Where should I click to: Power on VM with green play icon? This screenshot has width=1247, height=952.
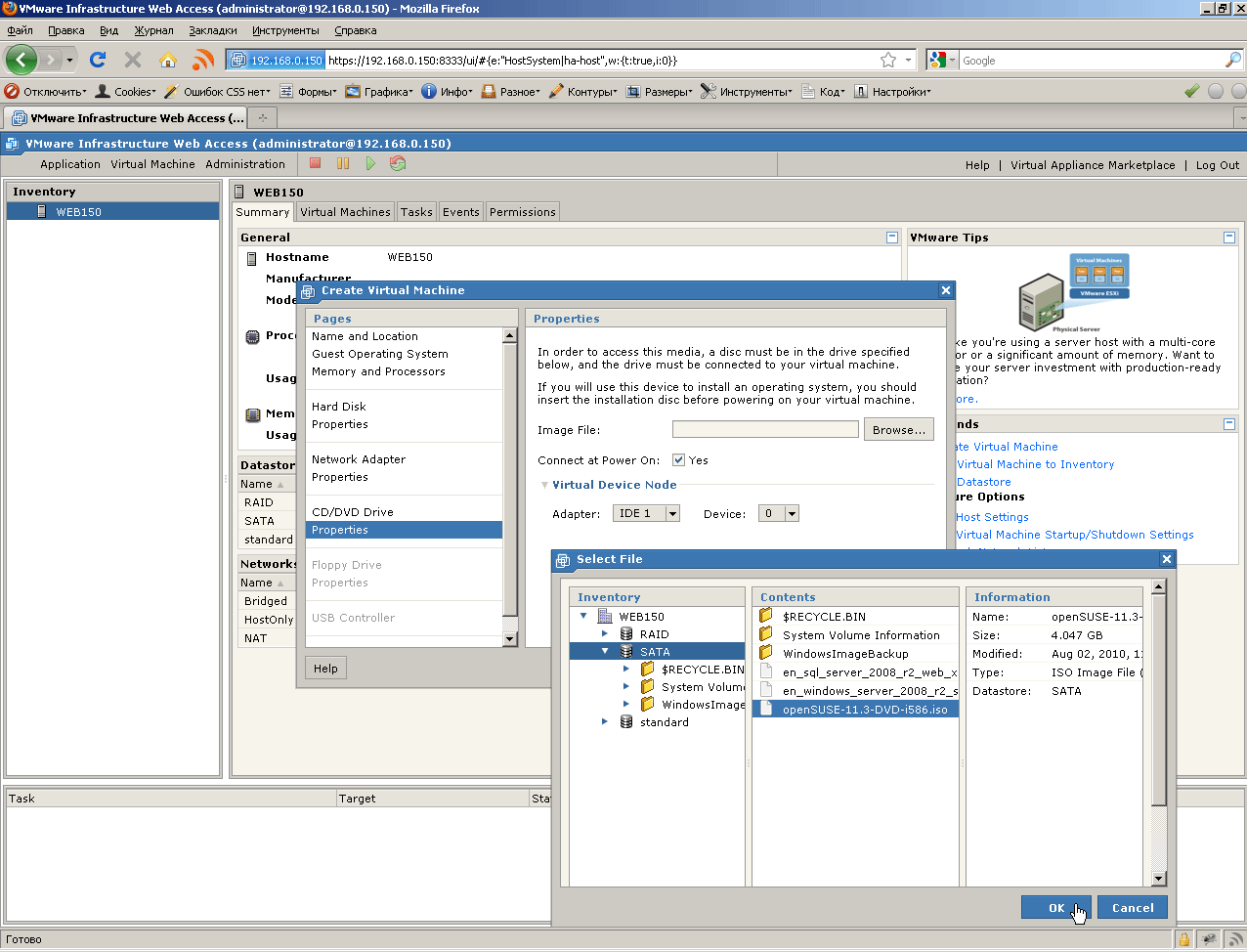tap(370, 163)
